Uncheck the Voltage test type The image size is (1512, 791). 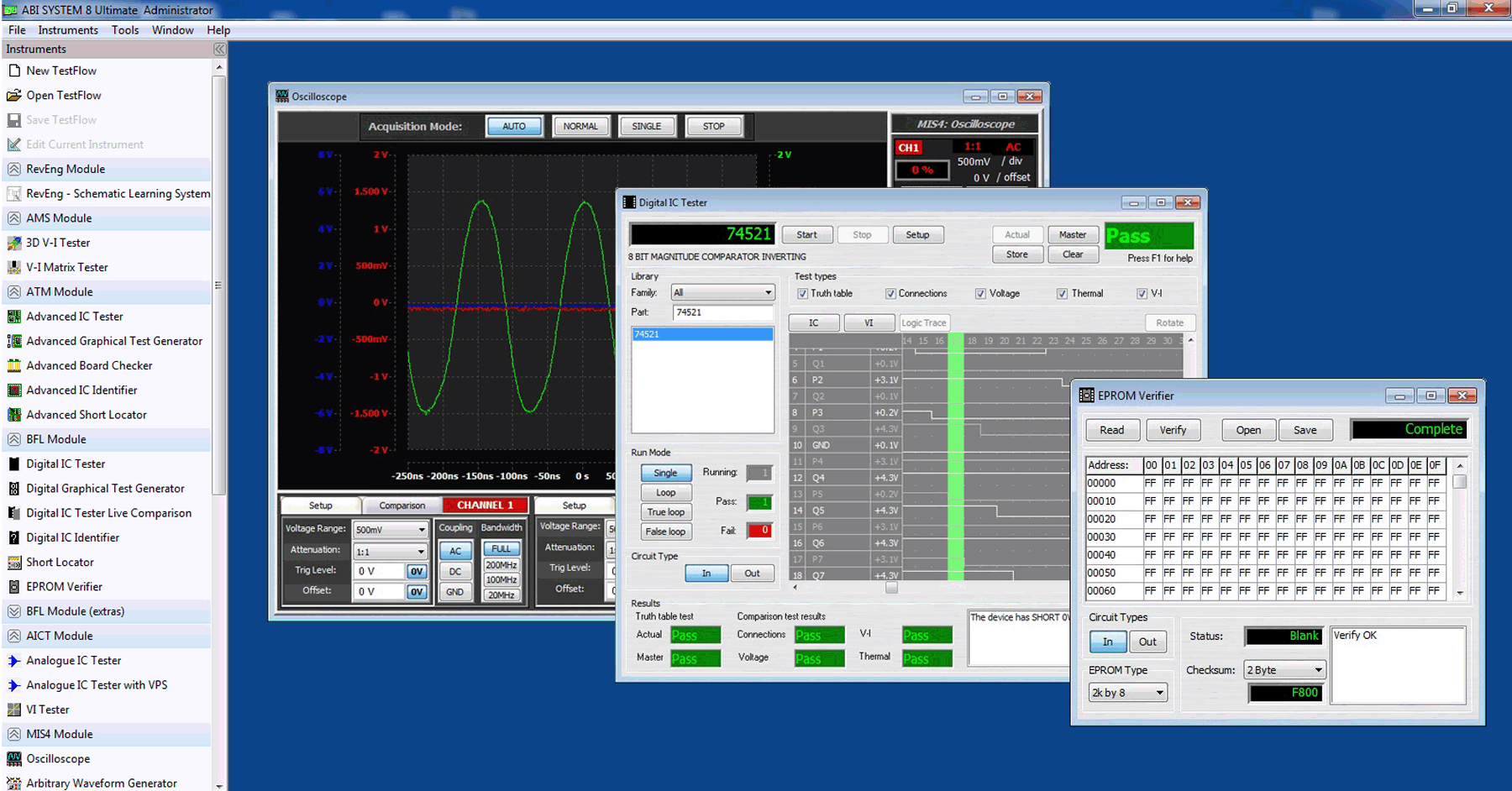point(980,294)
